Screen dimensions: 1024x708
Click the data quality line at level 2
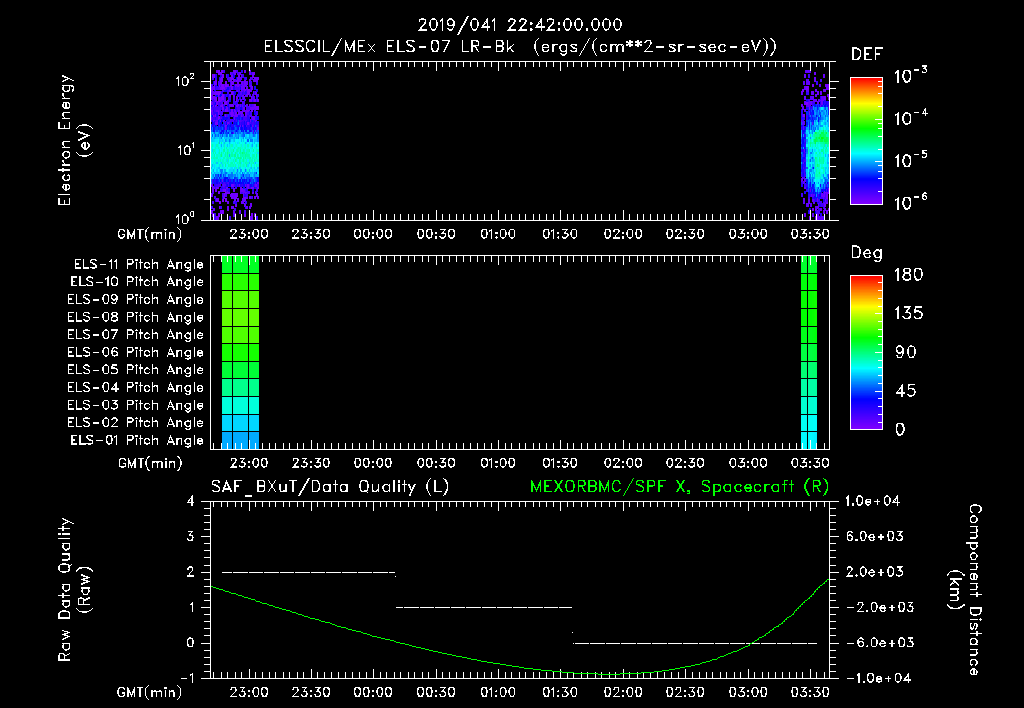pos(309,573)
